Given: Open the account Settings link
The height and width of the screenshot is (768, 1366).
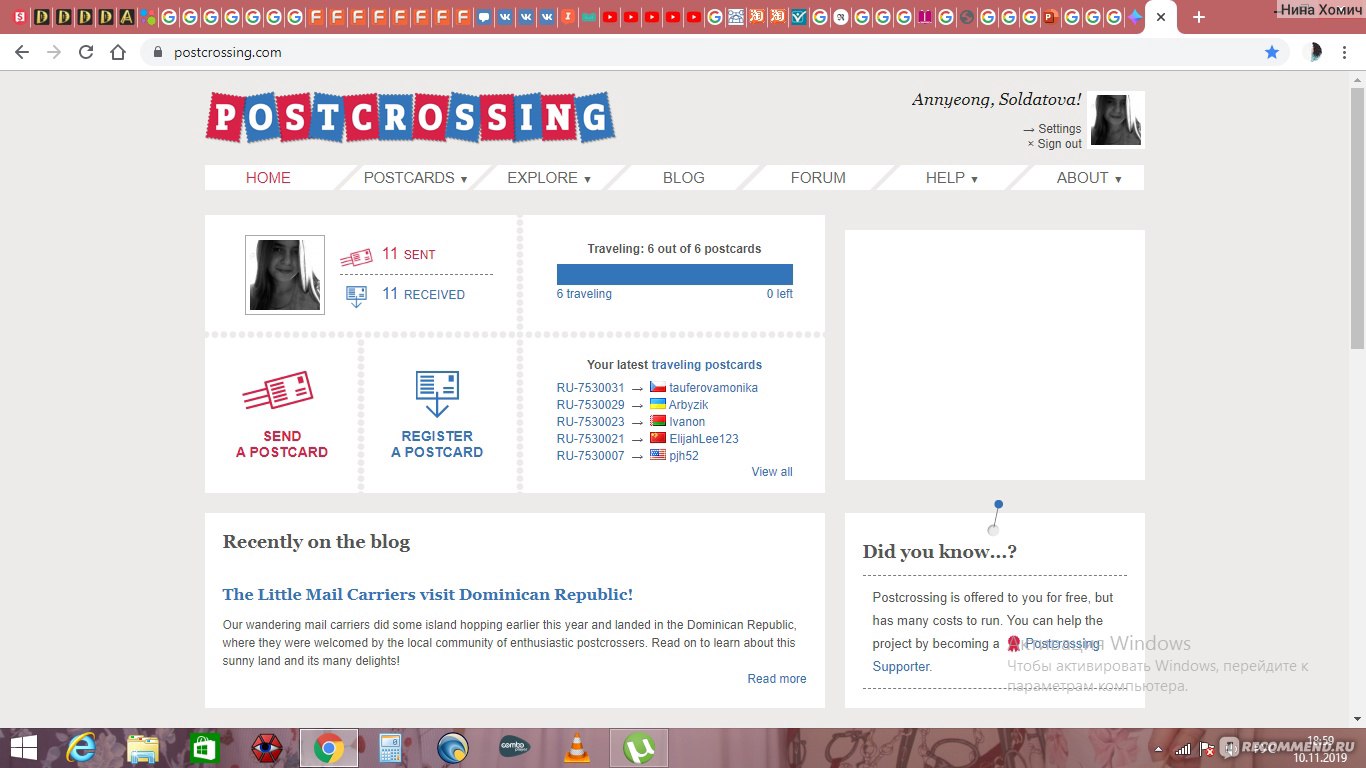Looking at the screenshot, I should (x=1059, y=129).
